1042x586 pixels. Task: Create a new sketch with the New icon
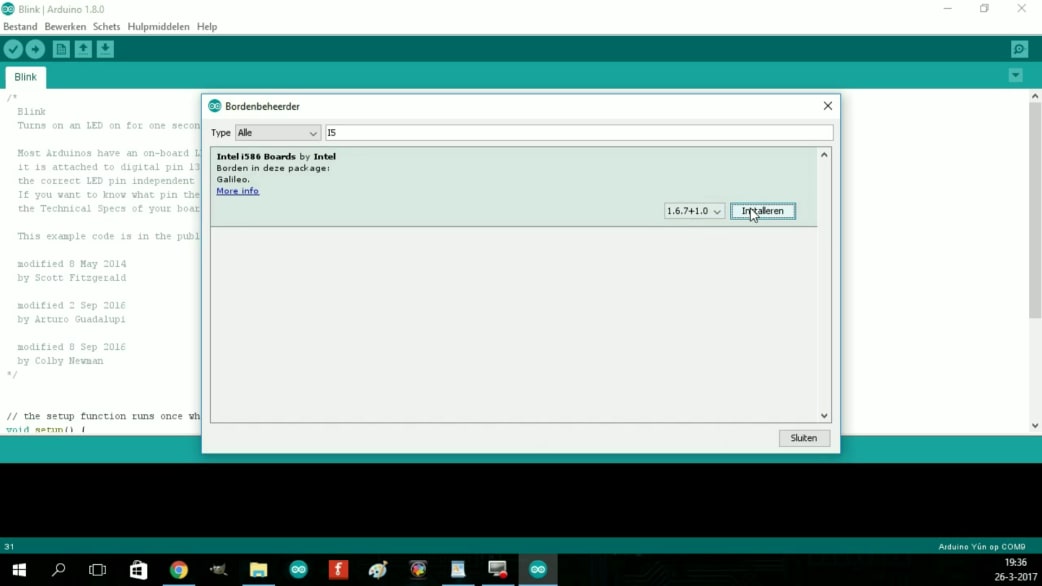61,49
